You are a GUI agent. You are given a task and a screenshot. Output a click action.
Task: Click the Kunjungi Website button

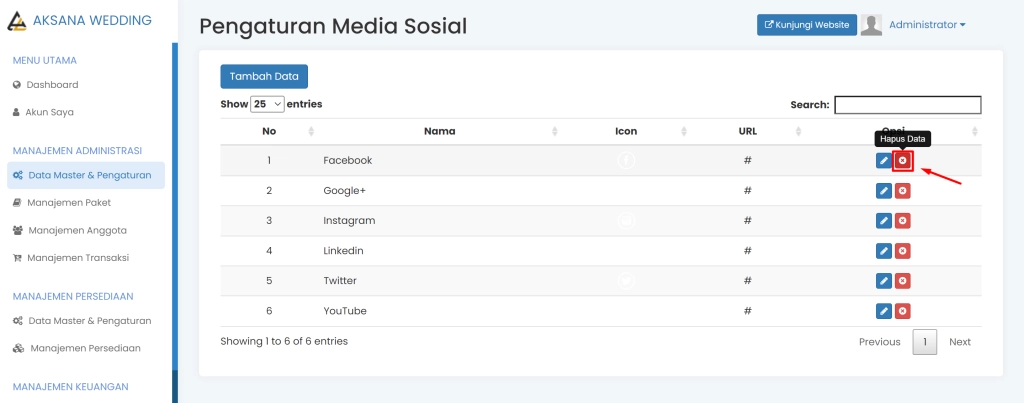coord(806,25)
